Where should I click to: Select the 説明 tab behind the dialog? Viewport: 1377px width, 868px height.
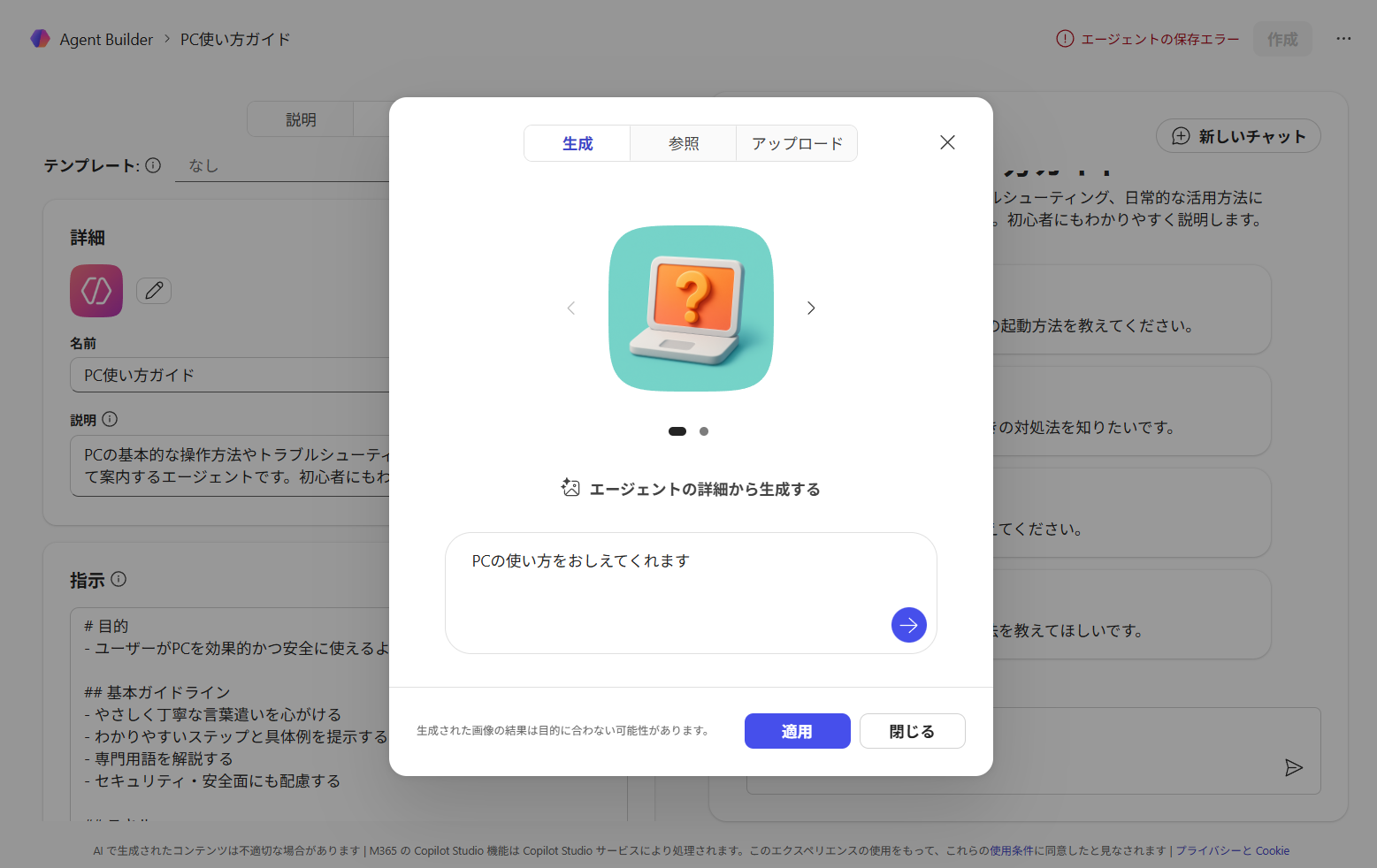tap(300, 118)
